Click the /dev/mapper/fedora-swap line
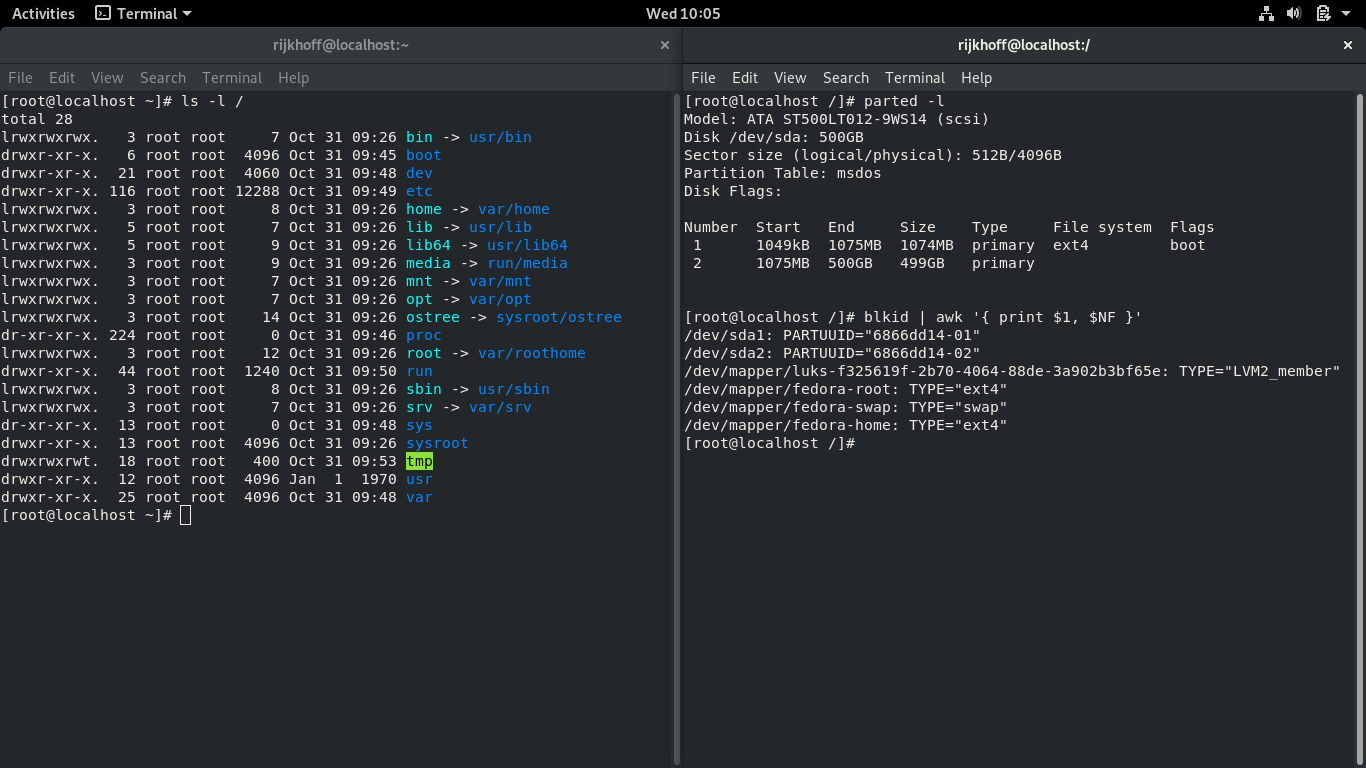Screen dimensions: 1366x768 click(845, 407)
